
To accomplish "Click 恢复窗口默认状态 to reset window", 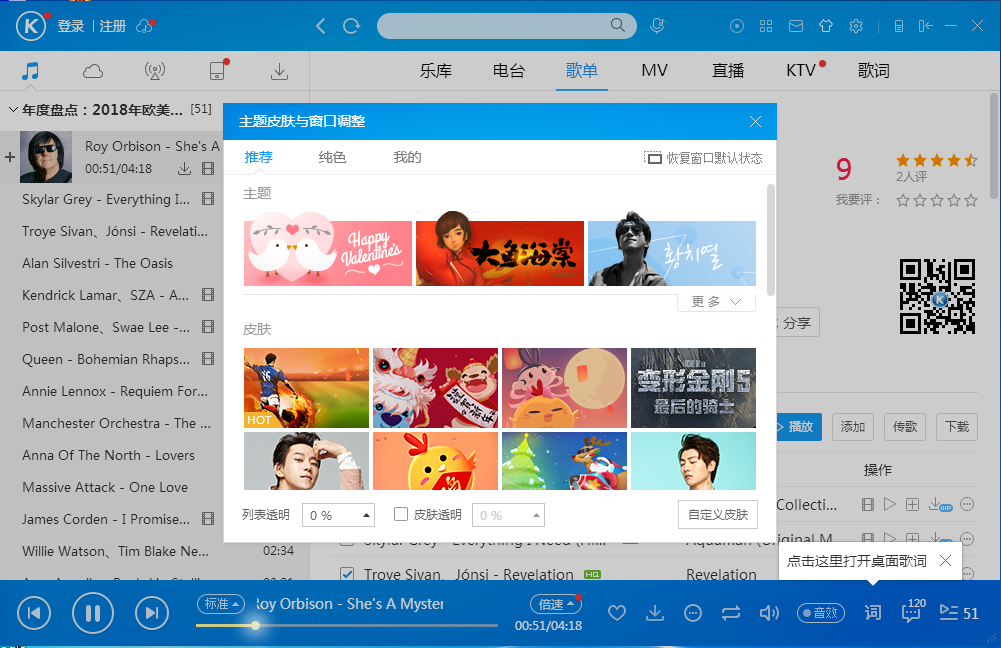I will [x=703, y=158].
